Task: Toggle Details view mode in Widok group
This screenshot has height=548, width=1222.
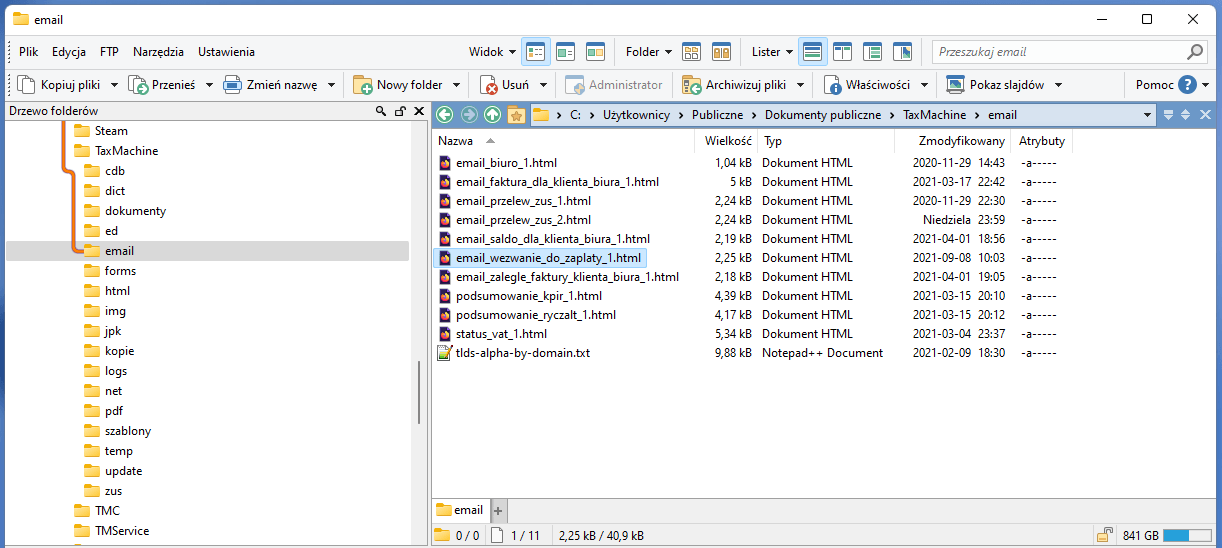Action: (x=536, y=52)
